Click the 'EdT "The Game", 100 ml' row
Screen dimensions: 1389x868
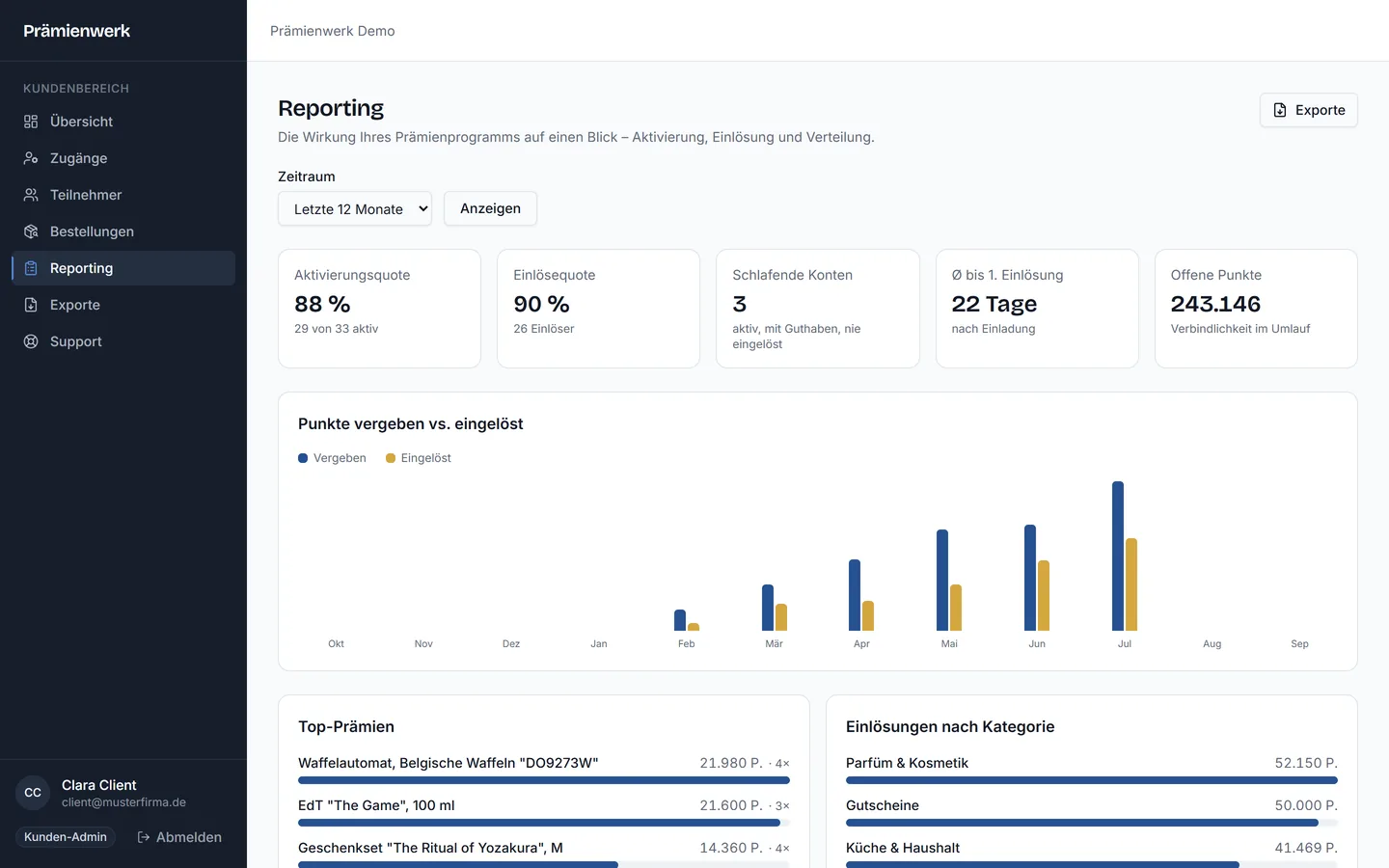(x=544, y=811)
